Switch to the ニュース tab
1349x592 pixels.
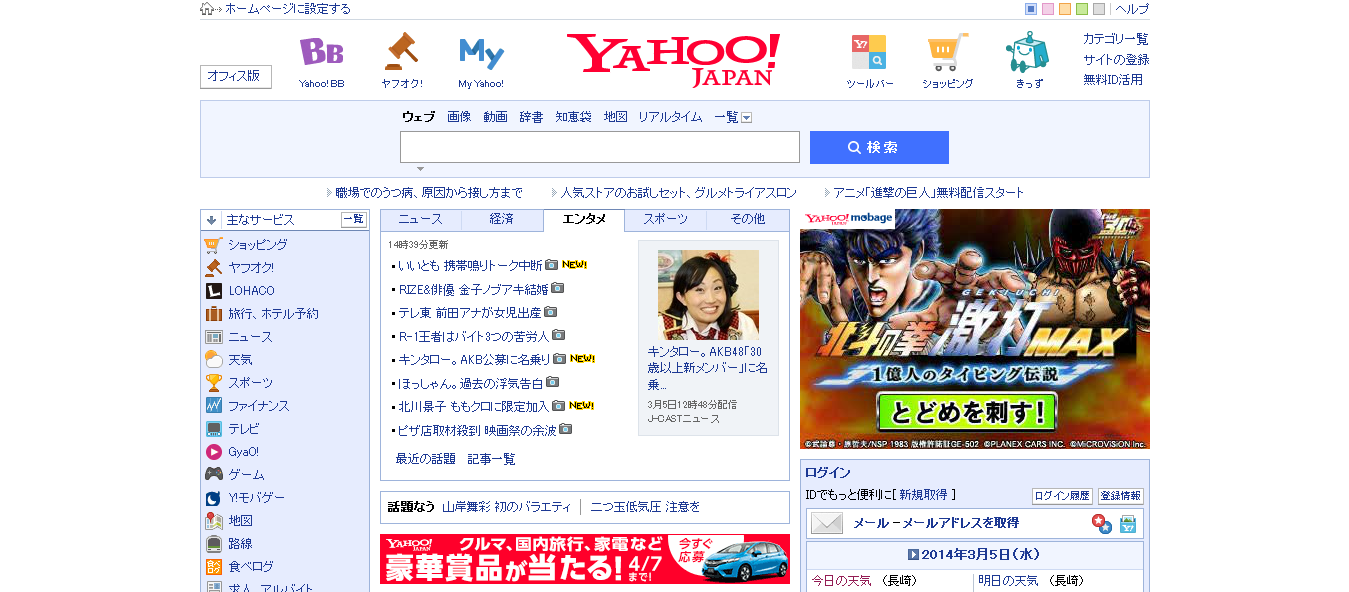tap(420, 219)
